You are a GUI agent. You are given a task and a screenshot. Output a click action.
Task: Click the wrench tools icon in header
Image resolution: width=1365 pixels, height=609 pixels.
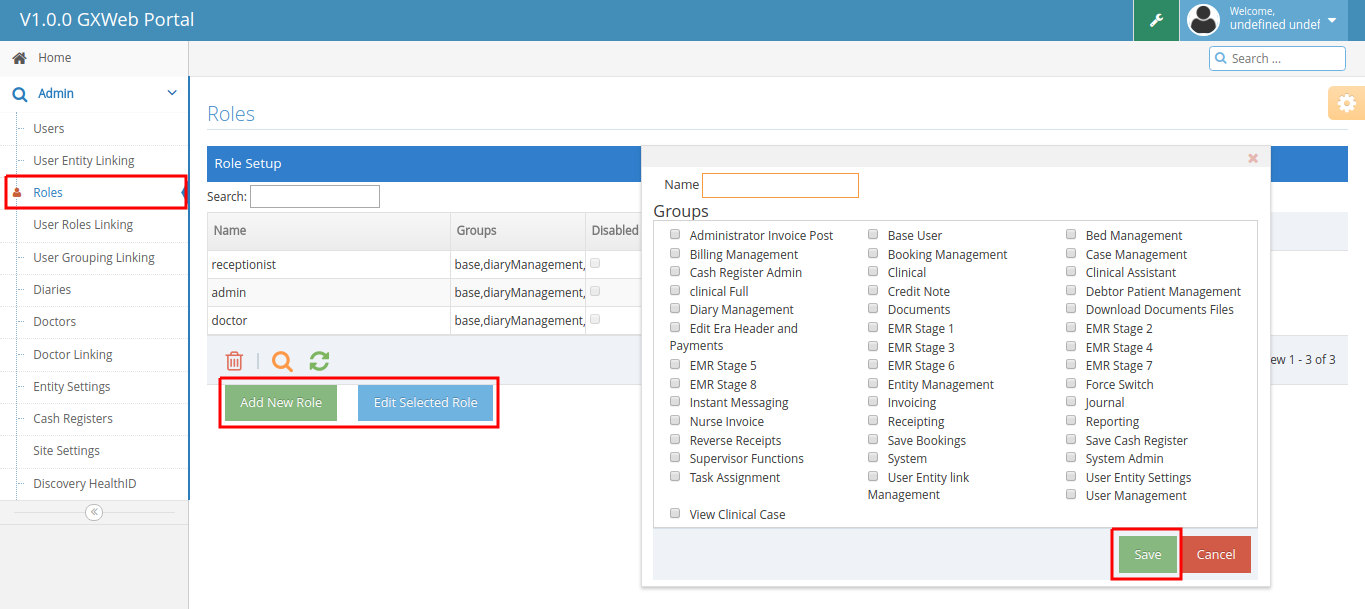coord(1156,20)
